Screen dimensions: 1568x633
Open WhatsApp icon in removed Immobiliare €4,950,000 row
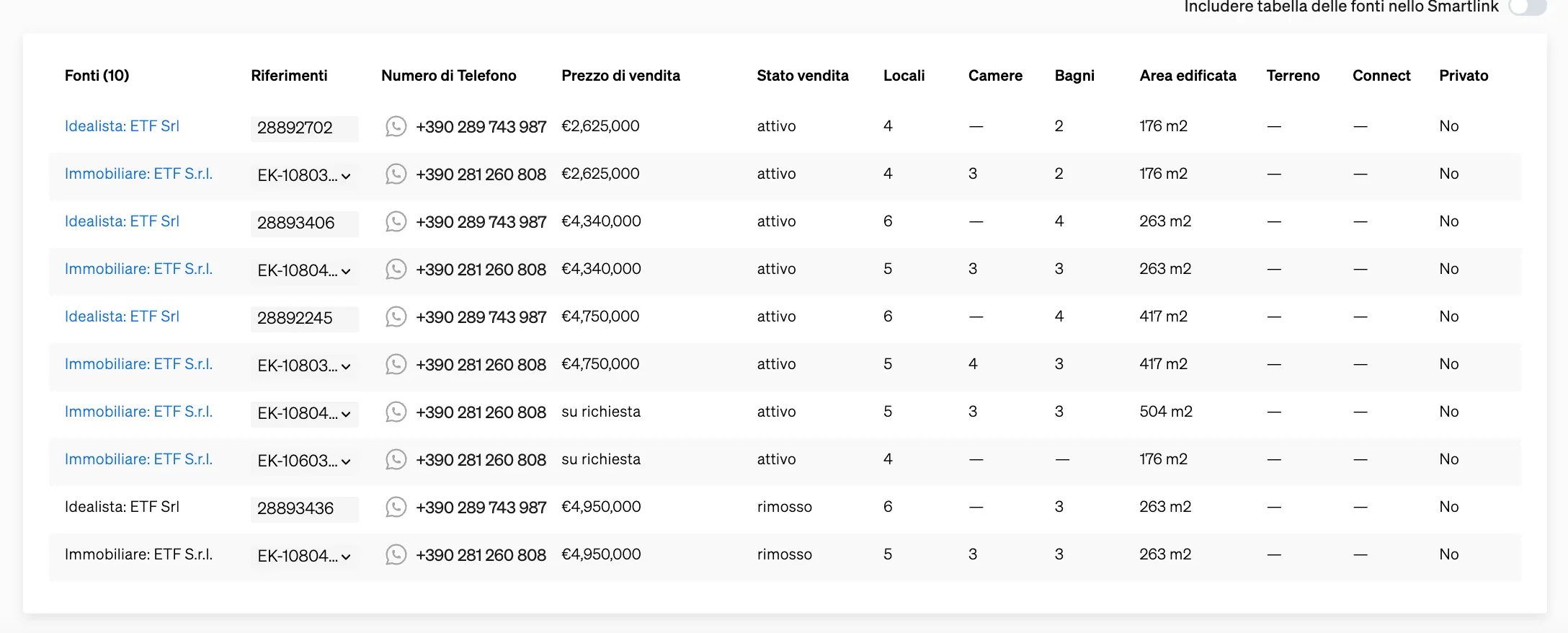pos(396,555)
